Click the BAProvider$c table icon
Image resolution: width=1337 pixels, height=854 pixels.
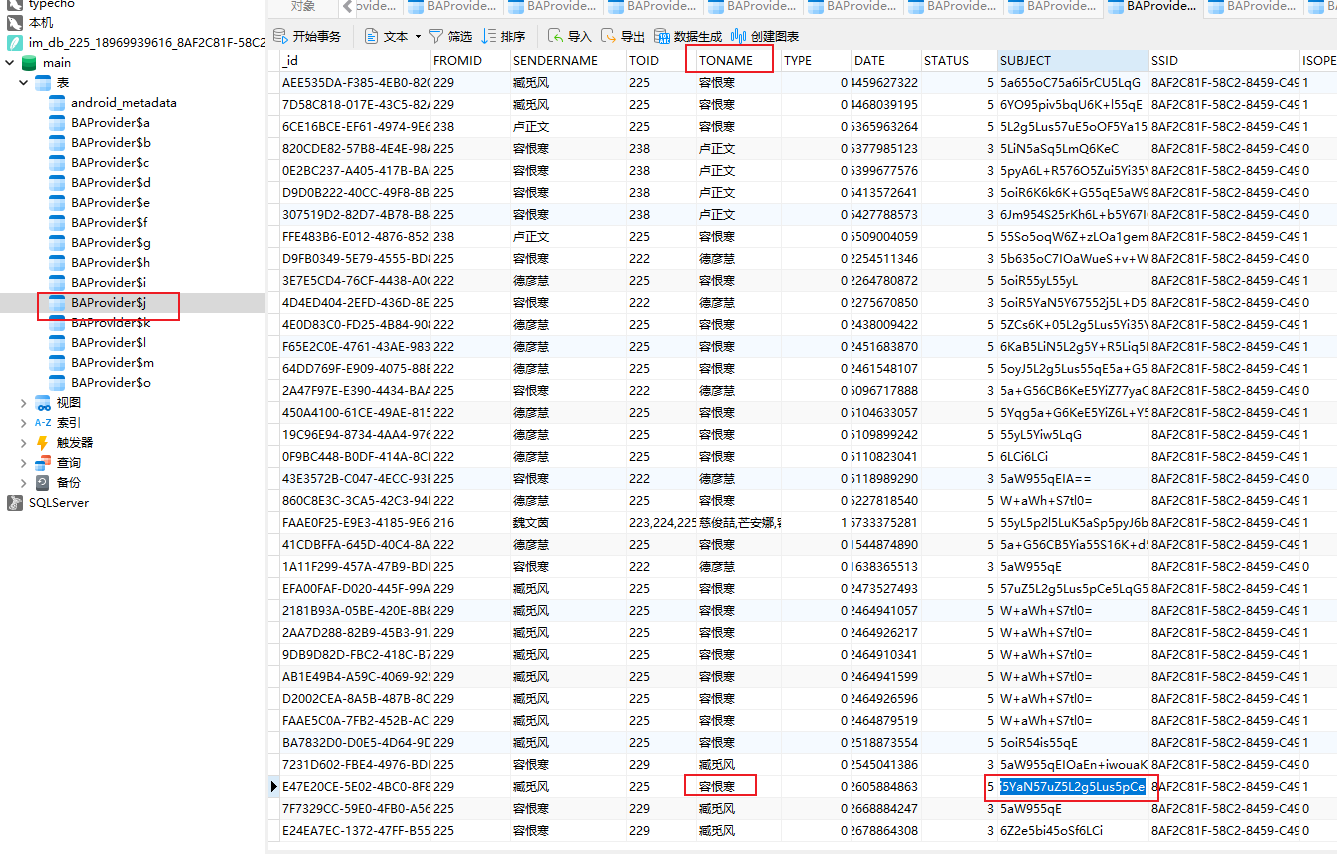[x=58, y=163]
